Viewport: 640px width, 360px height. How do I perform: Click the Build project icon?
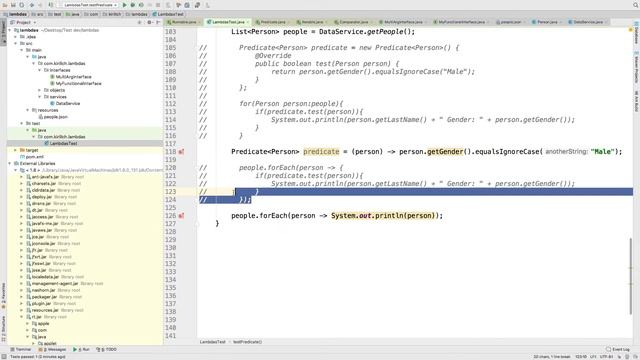(x=51, y=5)
